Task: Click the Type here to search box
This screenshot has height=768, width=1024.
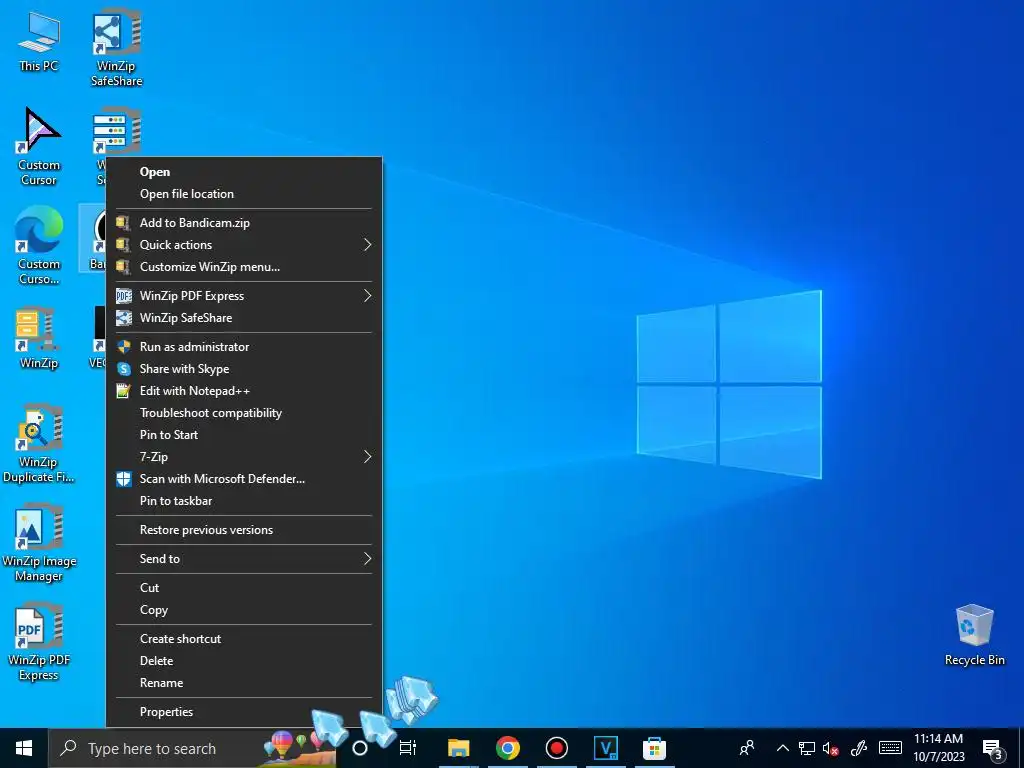Action: coord(192,748)
